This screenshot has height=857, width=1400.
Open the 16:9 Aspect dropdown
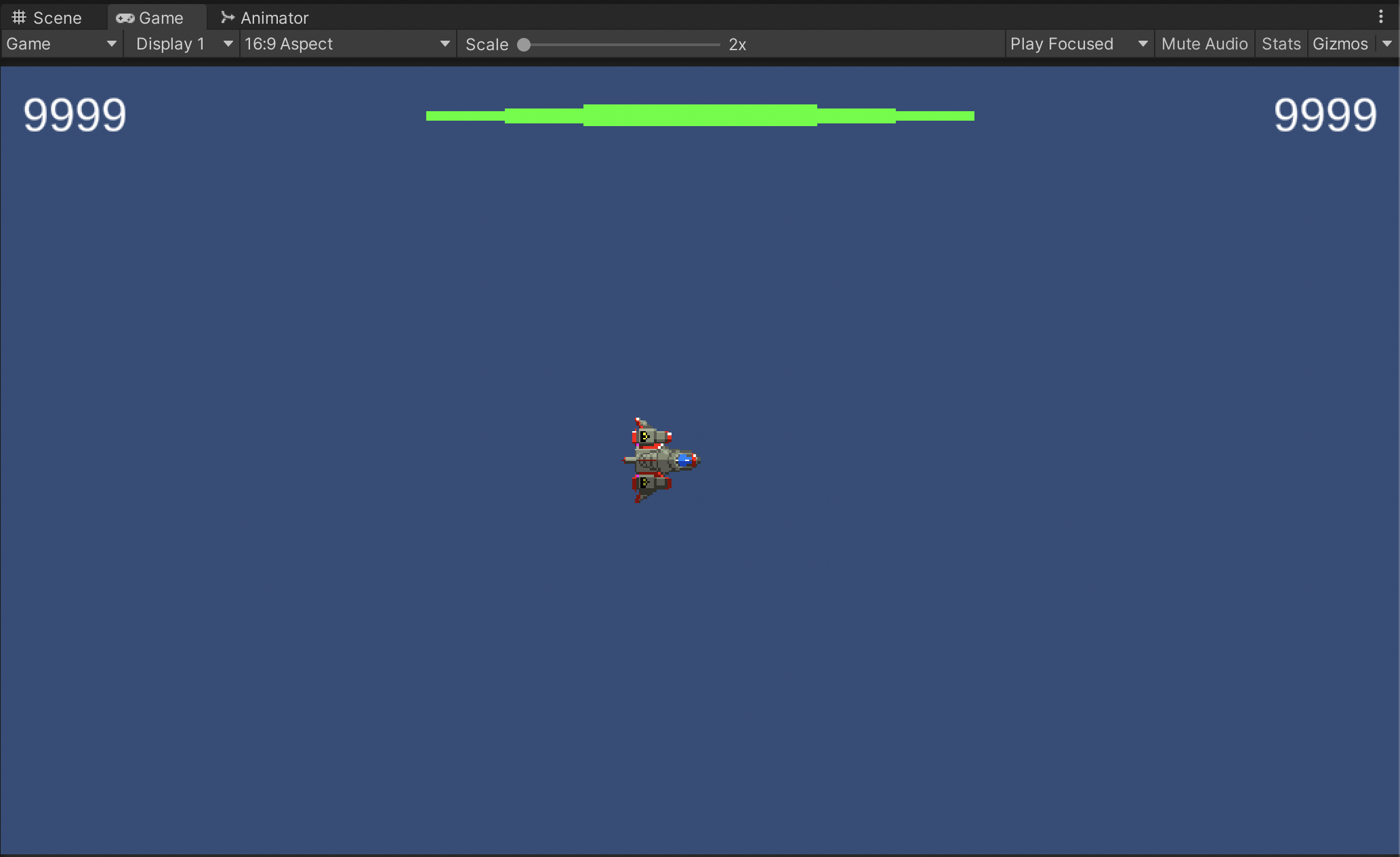(347, 44)
